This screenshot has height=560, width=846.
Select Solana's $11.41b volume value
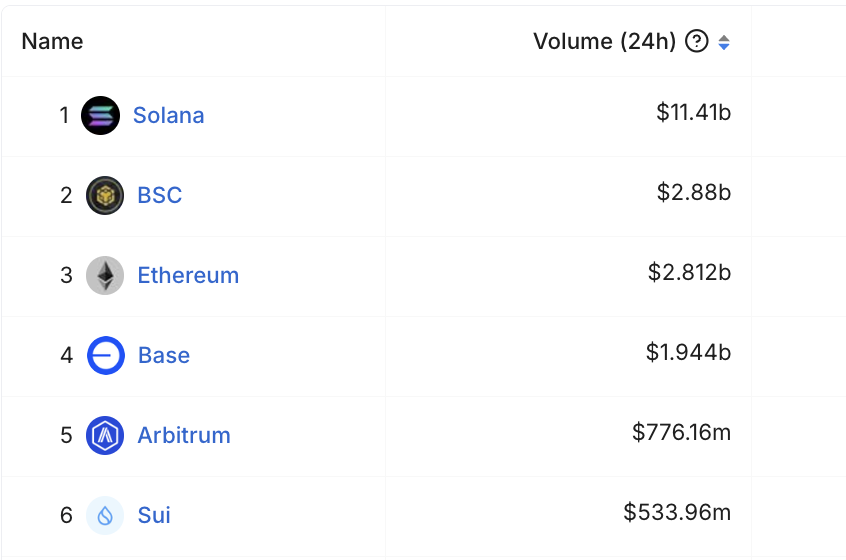tap(693, 113)
